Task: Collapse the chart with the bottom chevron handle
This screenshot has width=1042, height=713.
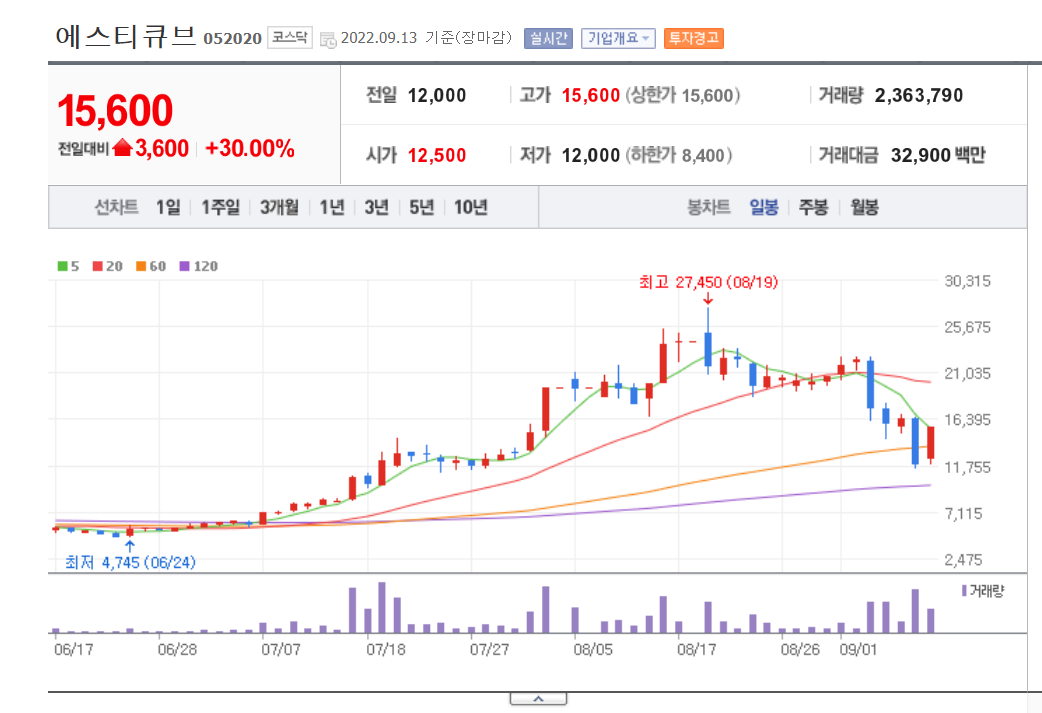Action: pos(538,698)
